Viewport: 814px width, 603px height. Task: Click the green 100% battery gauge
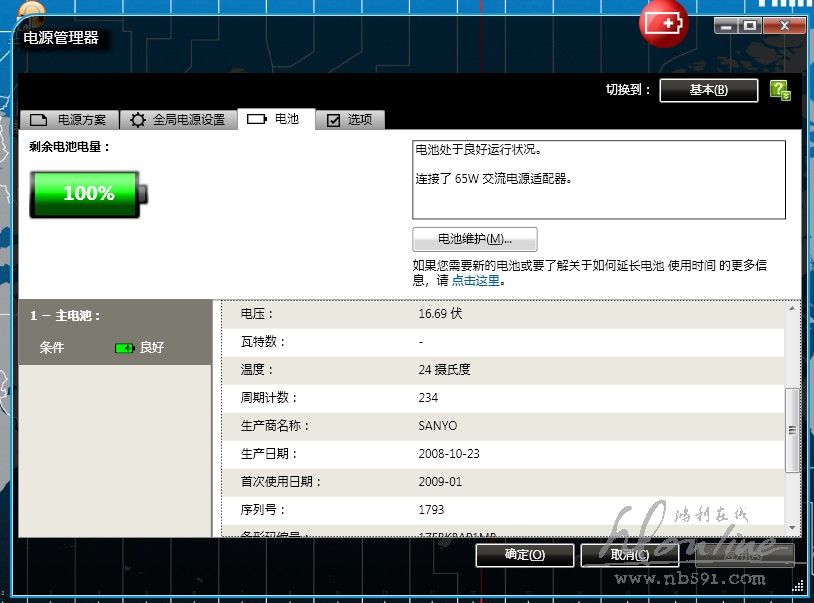point(88,194)
